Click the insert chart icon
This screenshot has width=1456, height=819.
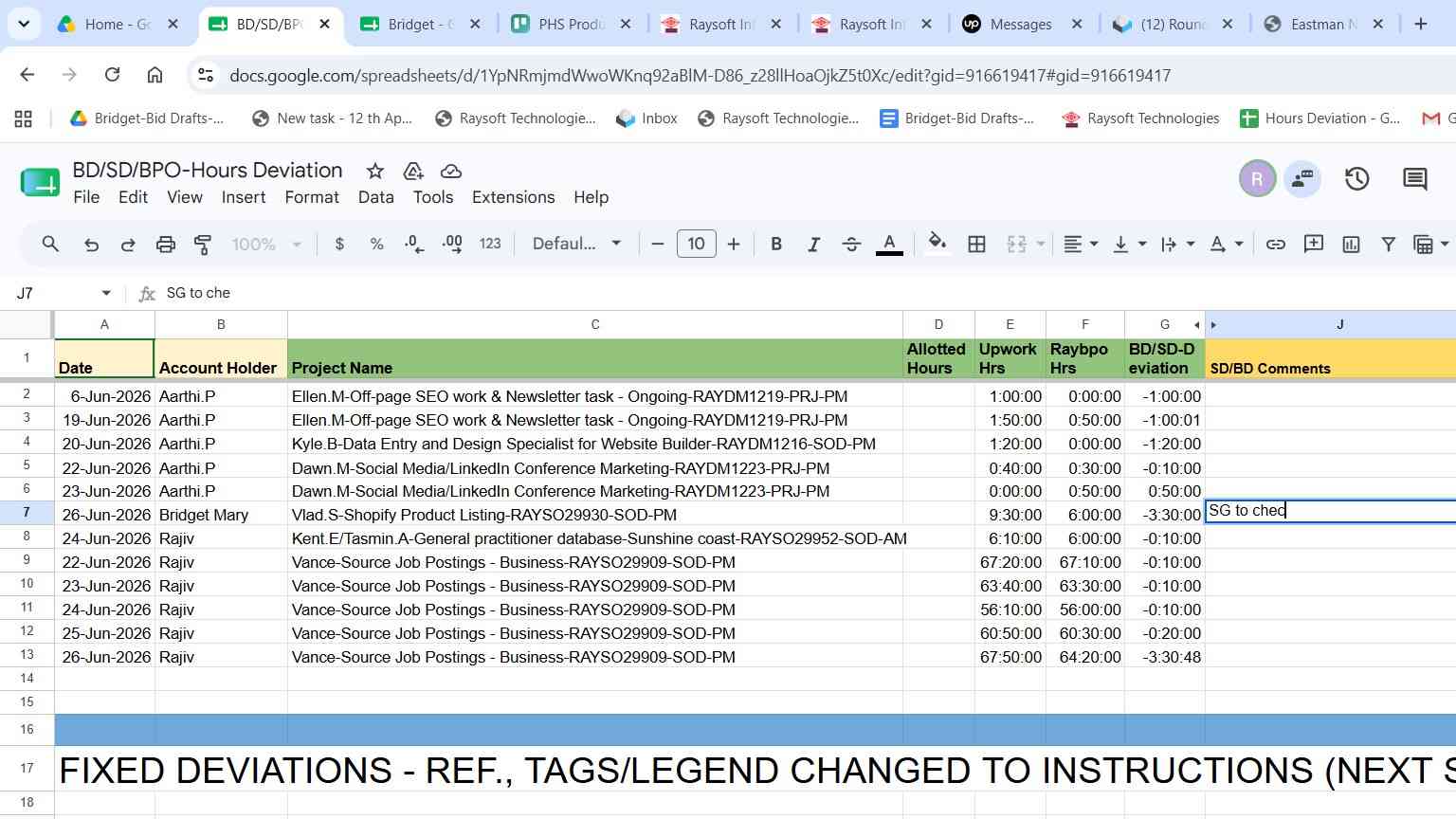(1351, 245)
